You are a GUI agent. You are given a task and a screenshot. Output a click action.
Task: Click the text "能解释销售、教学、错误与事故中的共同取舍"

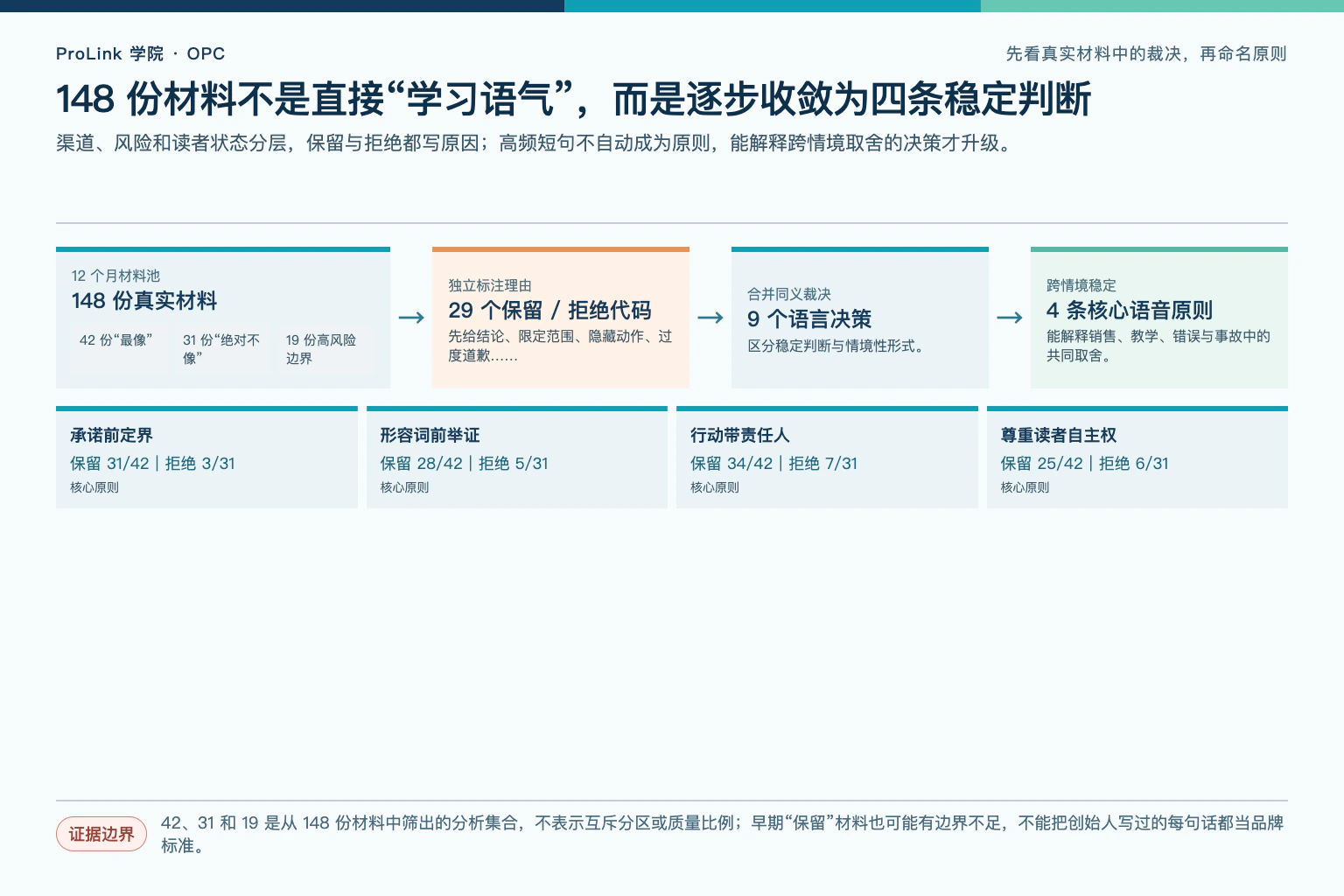(1158, 346)
